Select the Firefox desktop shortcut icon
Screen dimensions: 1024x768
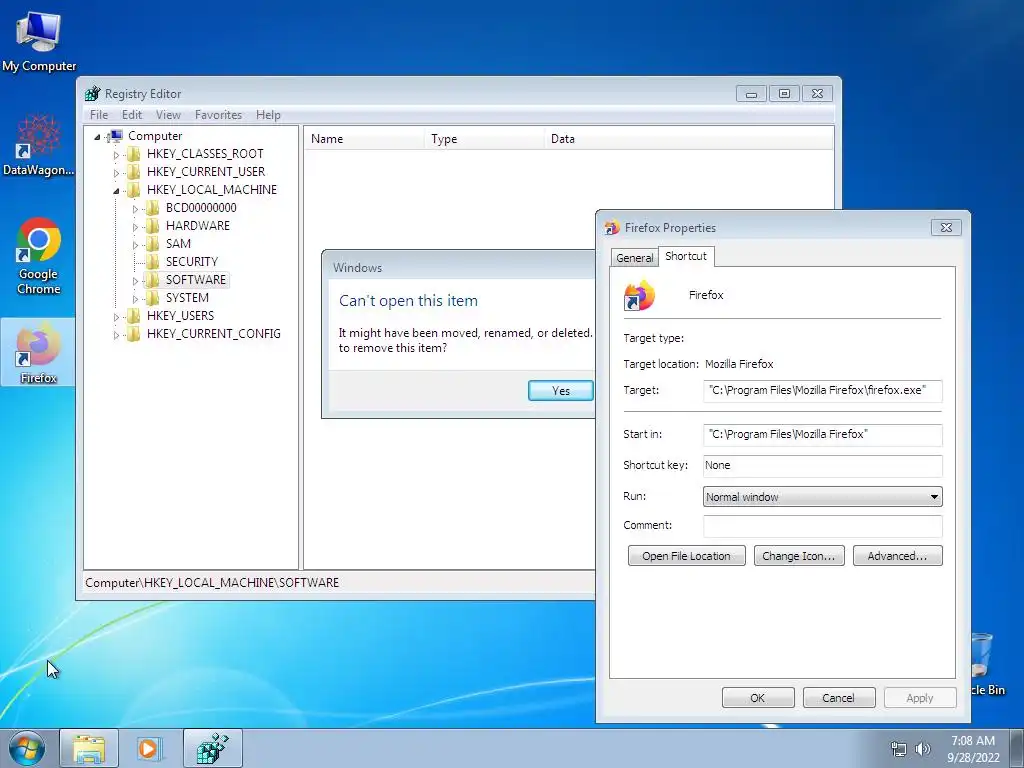(x=39, y=351)
